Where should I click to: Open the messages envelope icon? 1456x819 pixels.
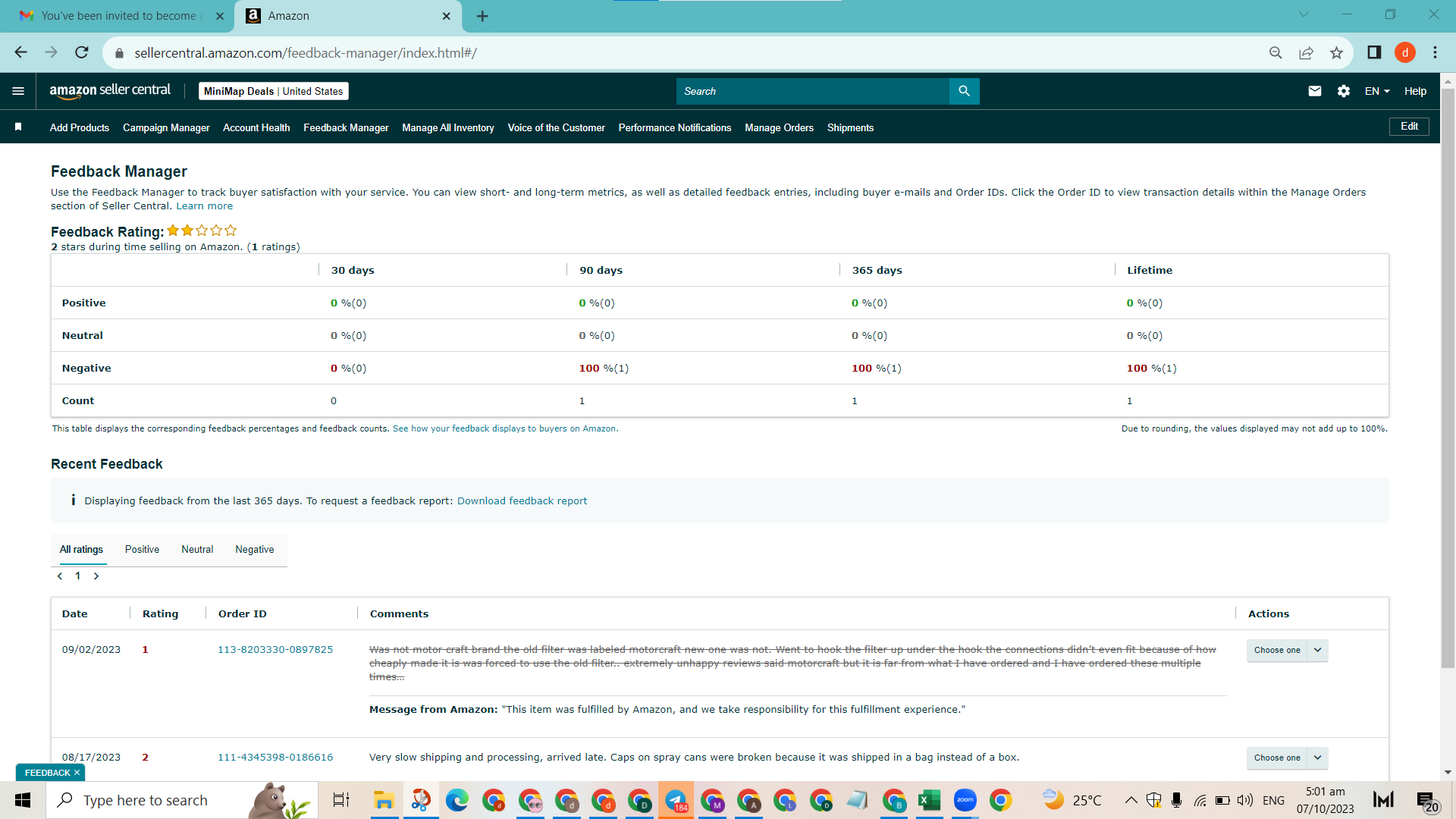(x=1315, y=91)
